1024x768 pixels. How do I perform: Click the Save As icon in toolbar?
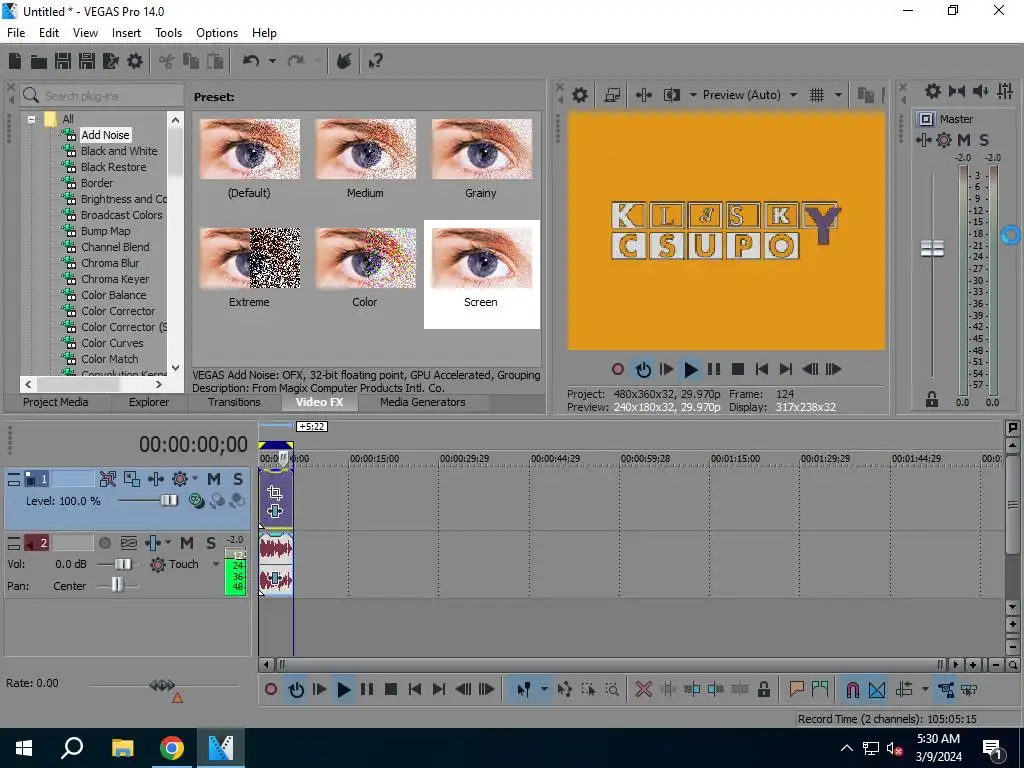[x=87, y=61]
